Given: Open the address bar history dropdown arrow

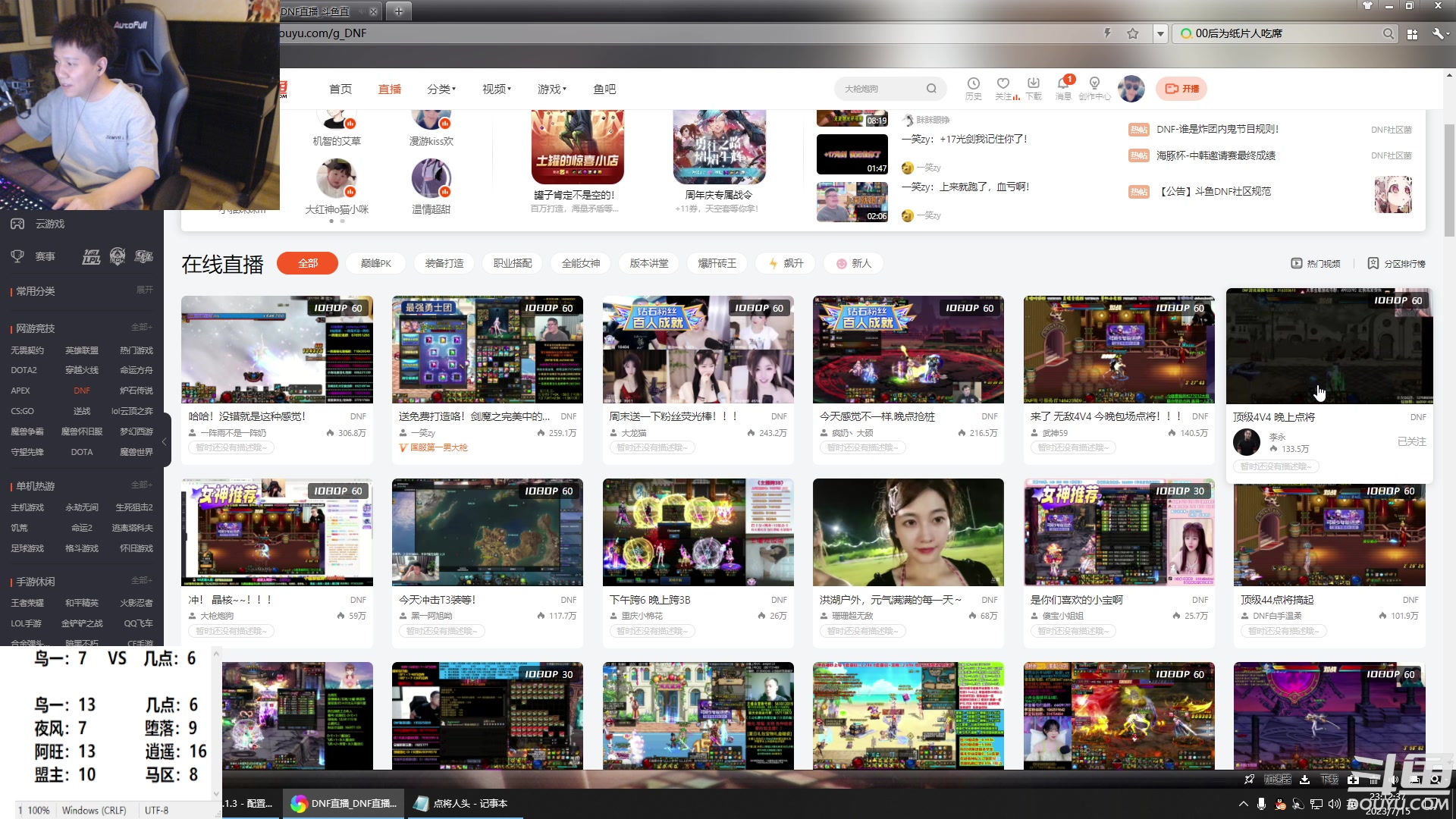Looking at the screenshot, I should pos(1159,33).
